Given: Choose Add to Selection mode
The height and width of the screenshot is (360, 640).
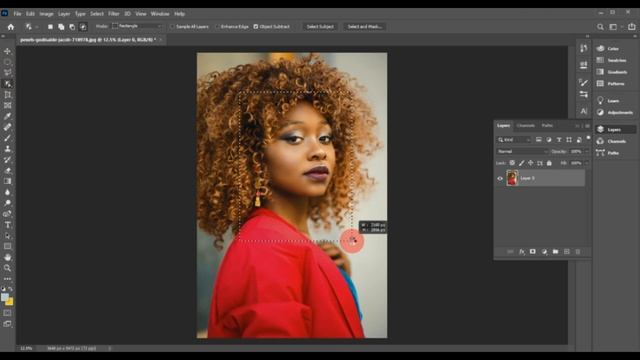Looking at the screenshot, I should point(61,27).
